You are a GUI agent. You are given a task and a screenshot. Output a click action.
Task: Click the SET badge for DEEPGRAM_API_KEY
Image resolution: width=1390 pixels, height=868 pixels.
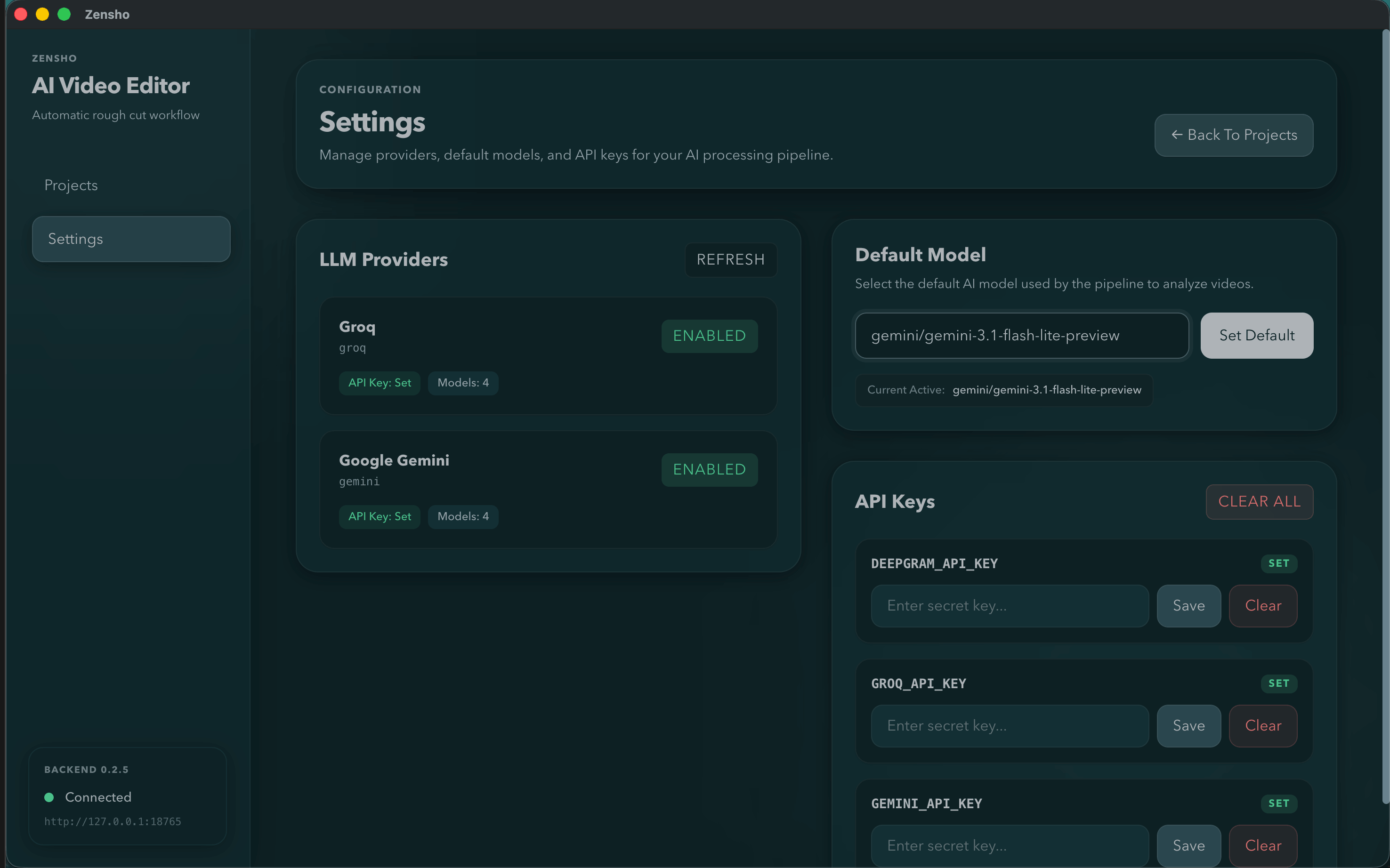[x=1278, y=563]
